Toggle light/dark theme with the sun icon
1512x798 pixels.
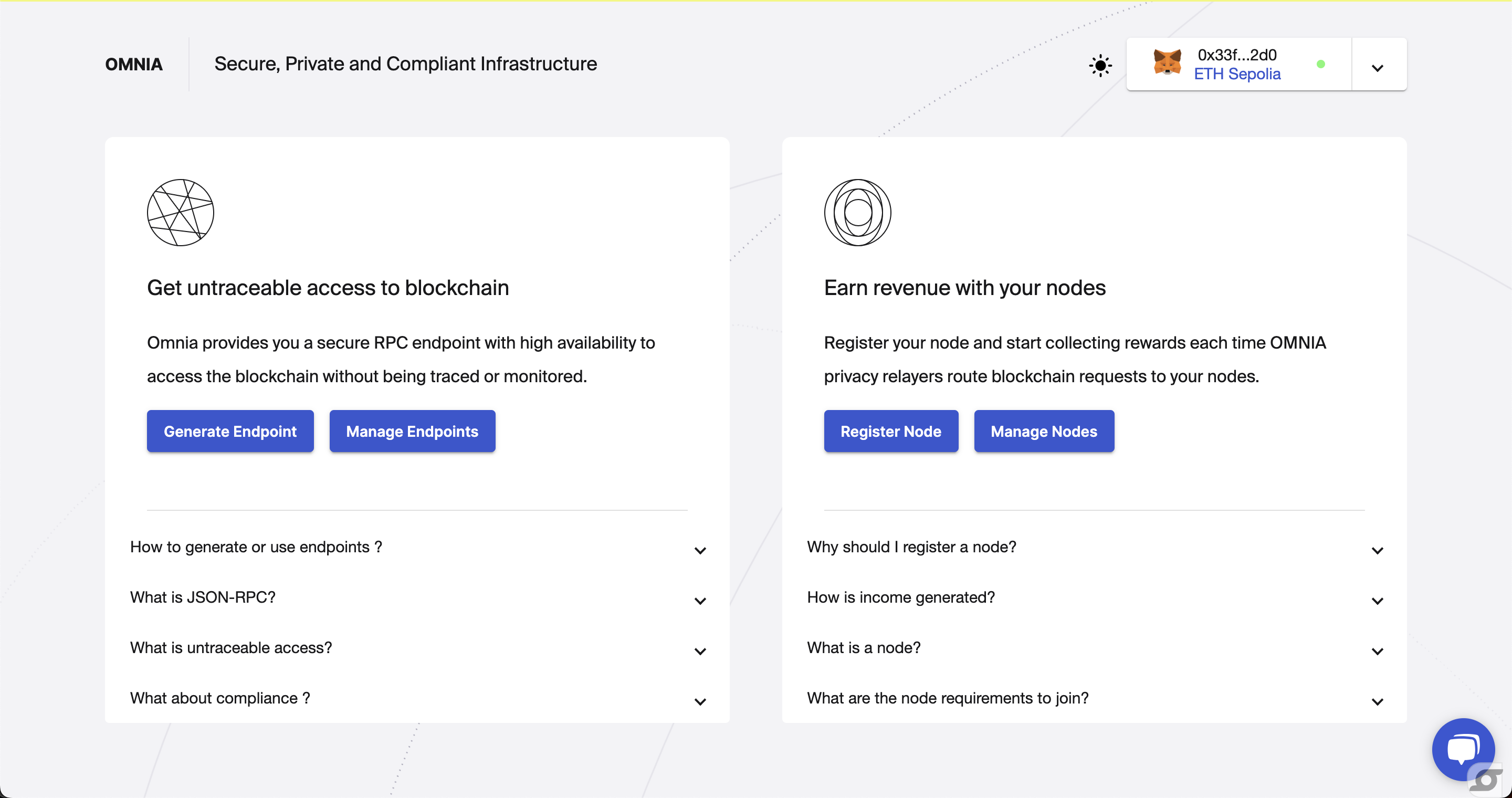point(1100,65)
